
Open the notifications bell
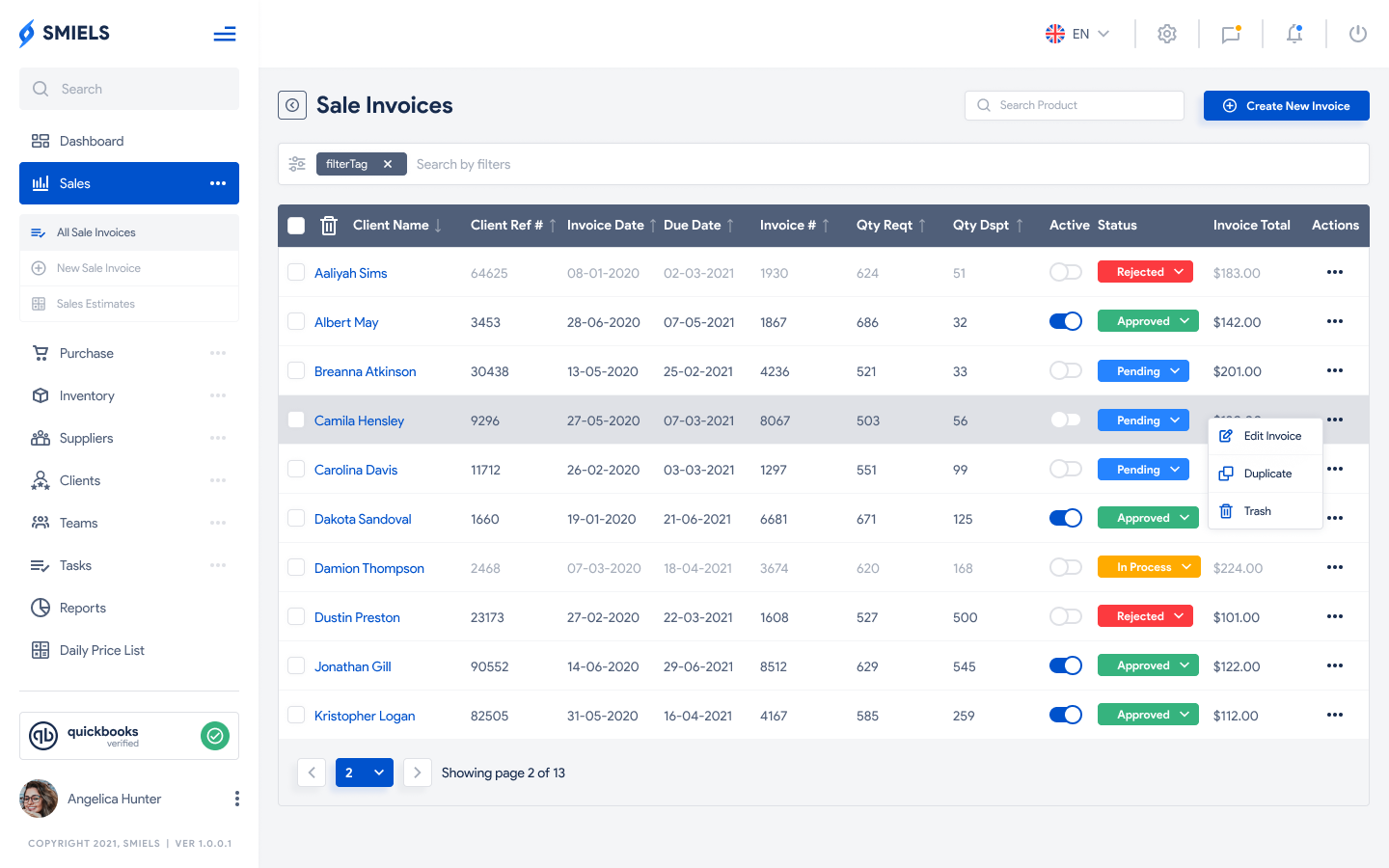click(x=1294, y=34)
